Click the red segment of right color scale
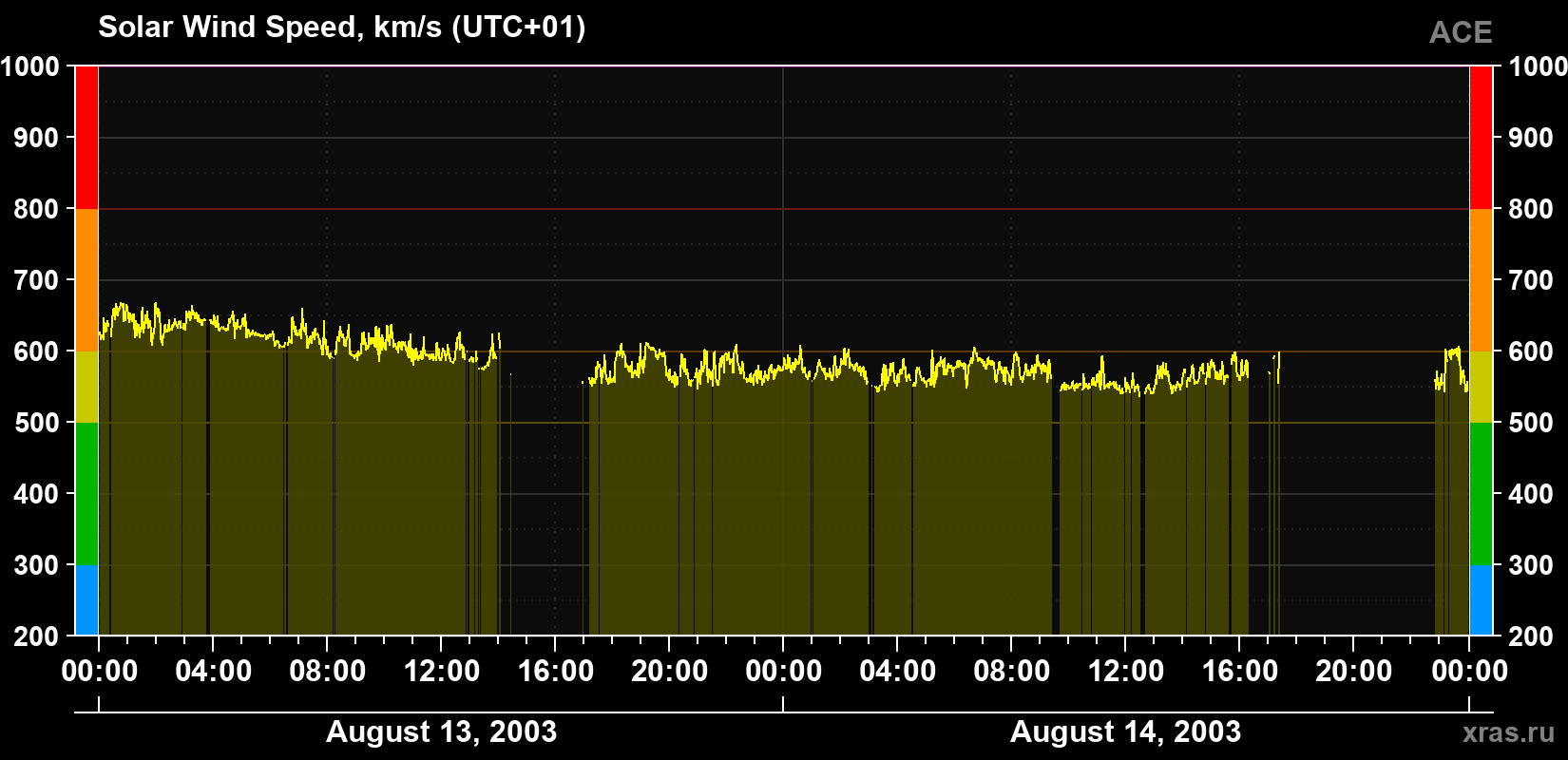Image resolution: width=1568 pixels, height=760 pixels. 1482,138
